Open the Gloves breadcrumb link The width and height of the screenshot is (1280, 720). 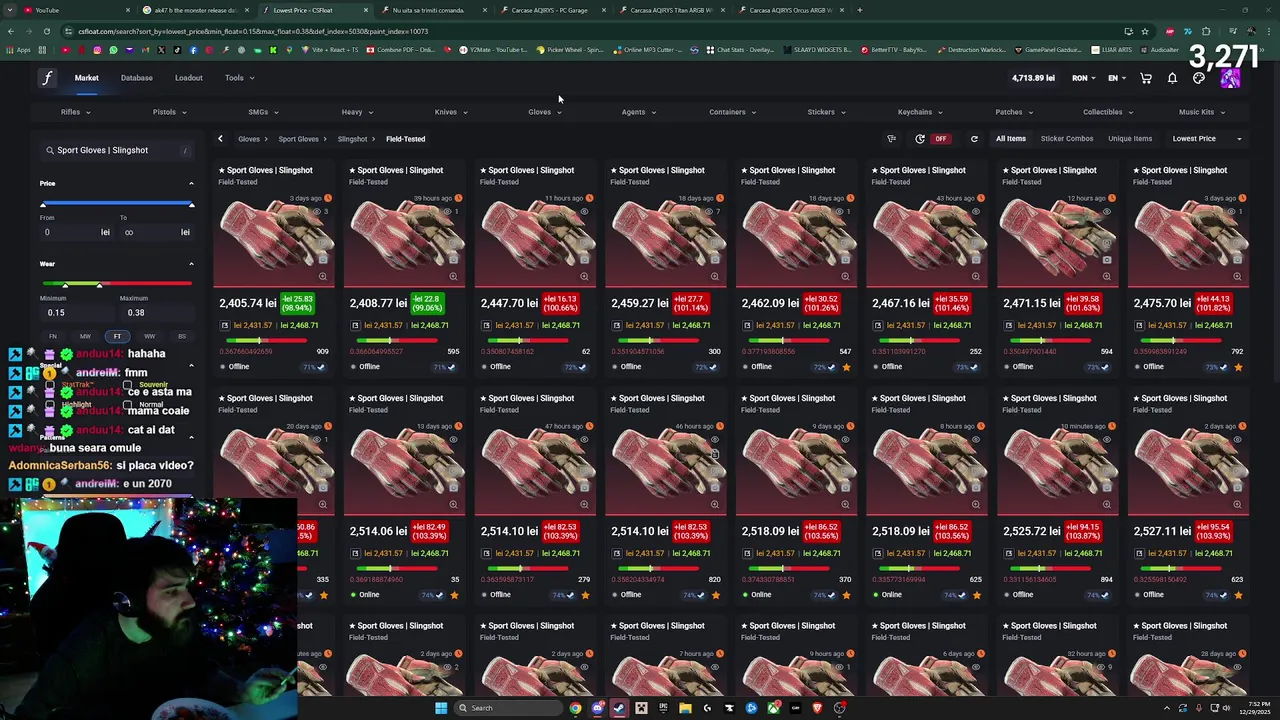click(x=248, y=139)
